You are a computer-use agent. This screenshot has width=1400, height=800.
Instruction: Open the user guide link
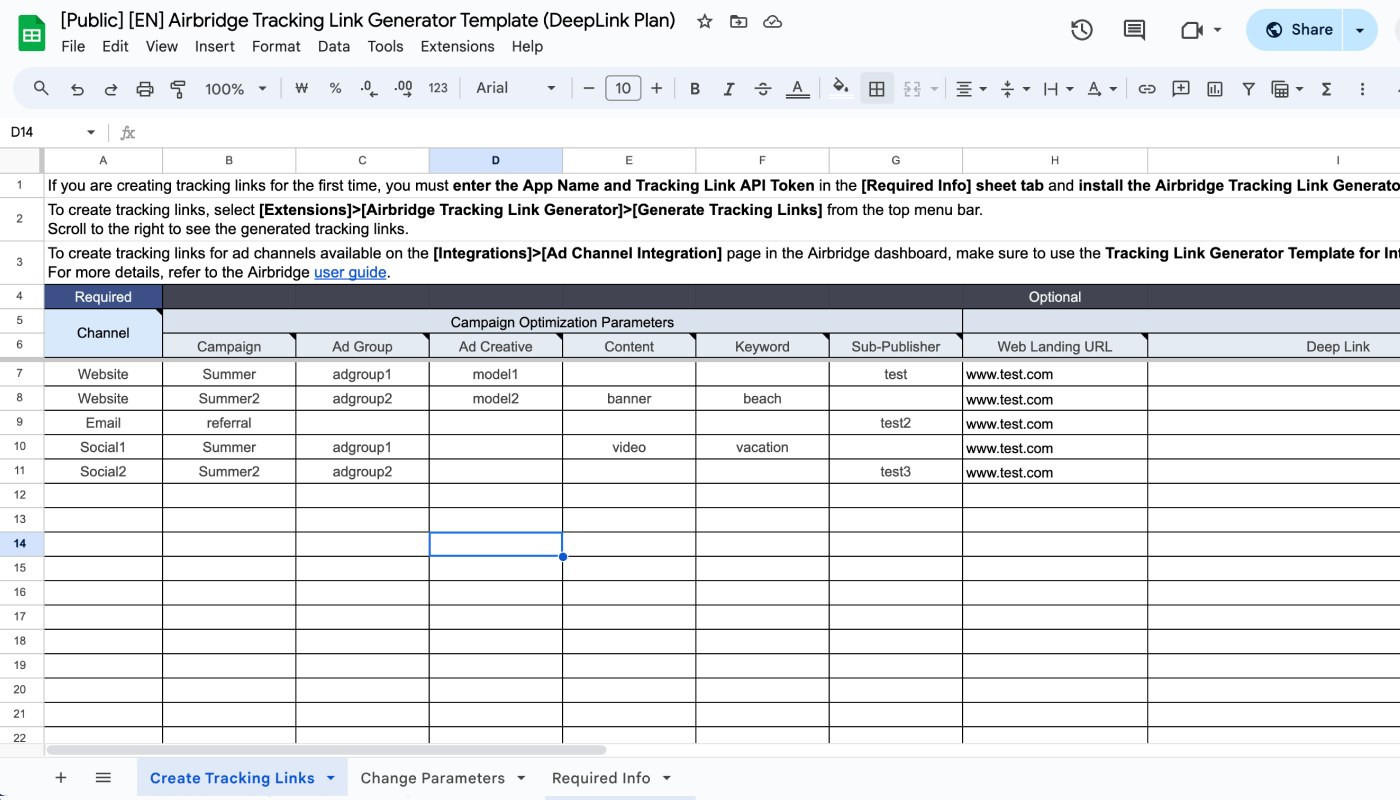(350, 272)
